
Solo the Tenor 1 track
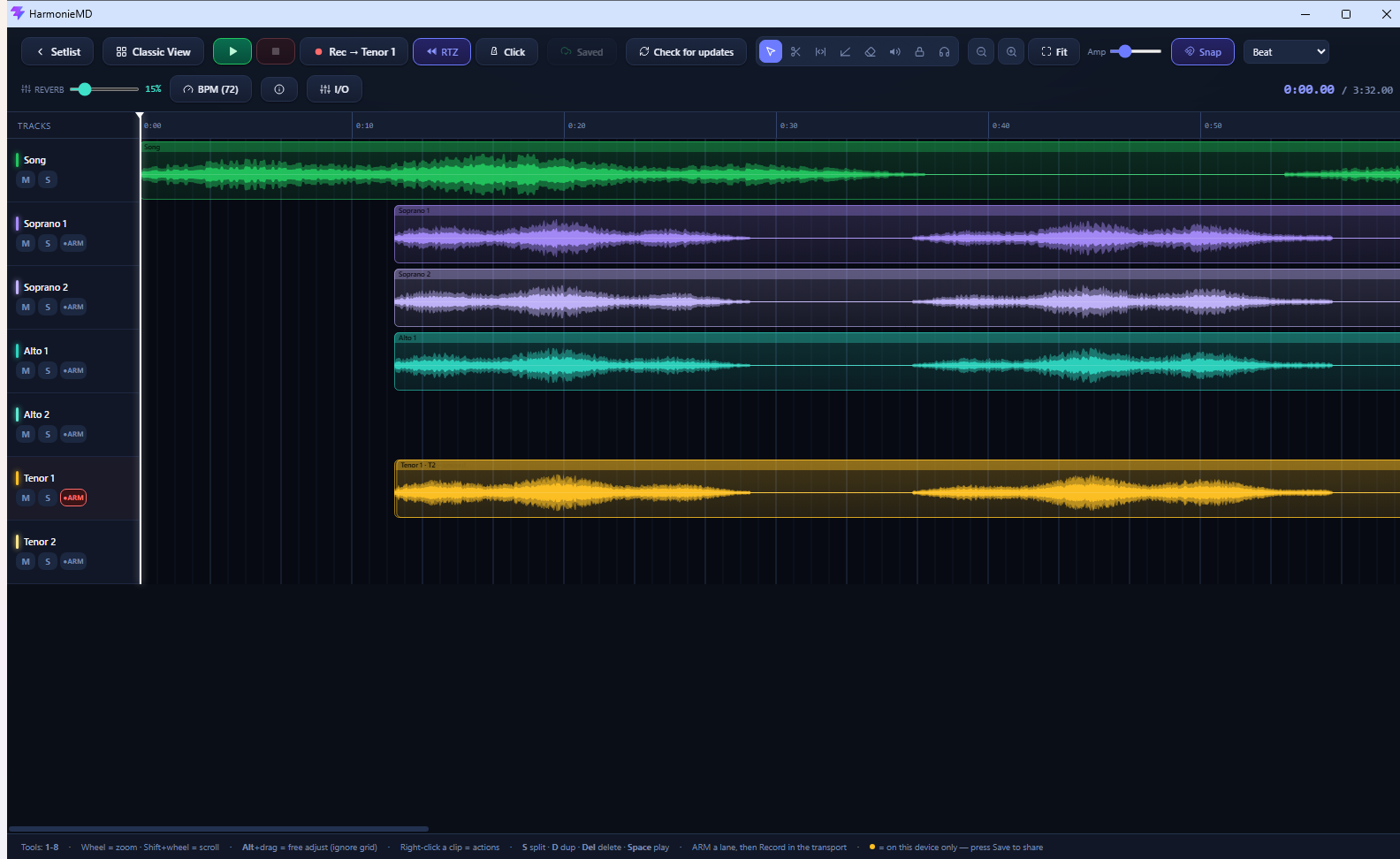click(48, 498)
